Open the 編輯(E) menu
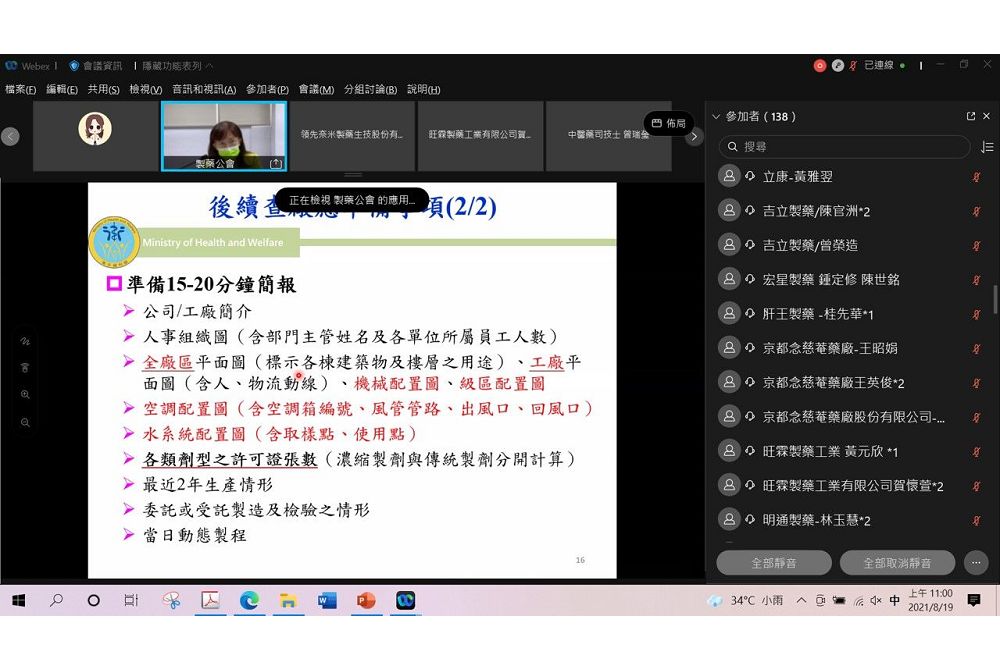This screenshot has width=1000, height=670. [x=62, y=89]
